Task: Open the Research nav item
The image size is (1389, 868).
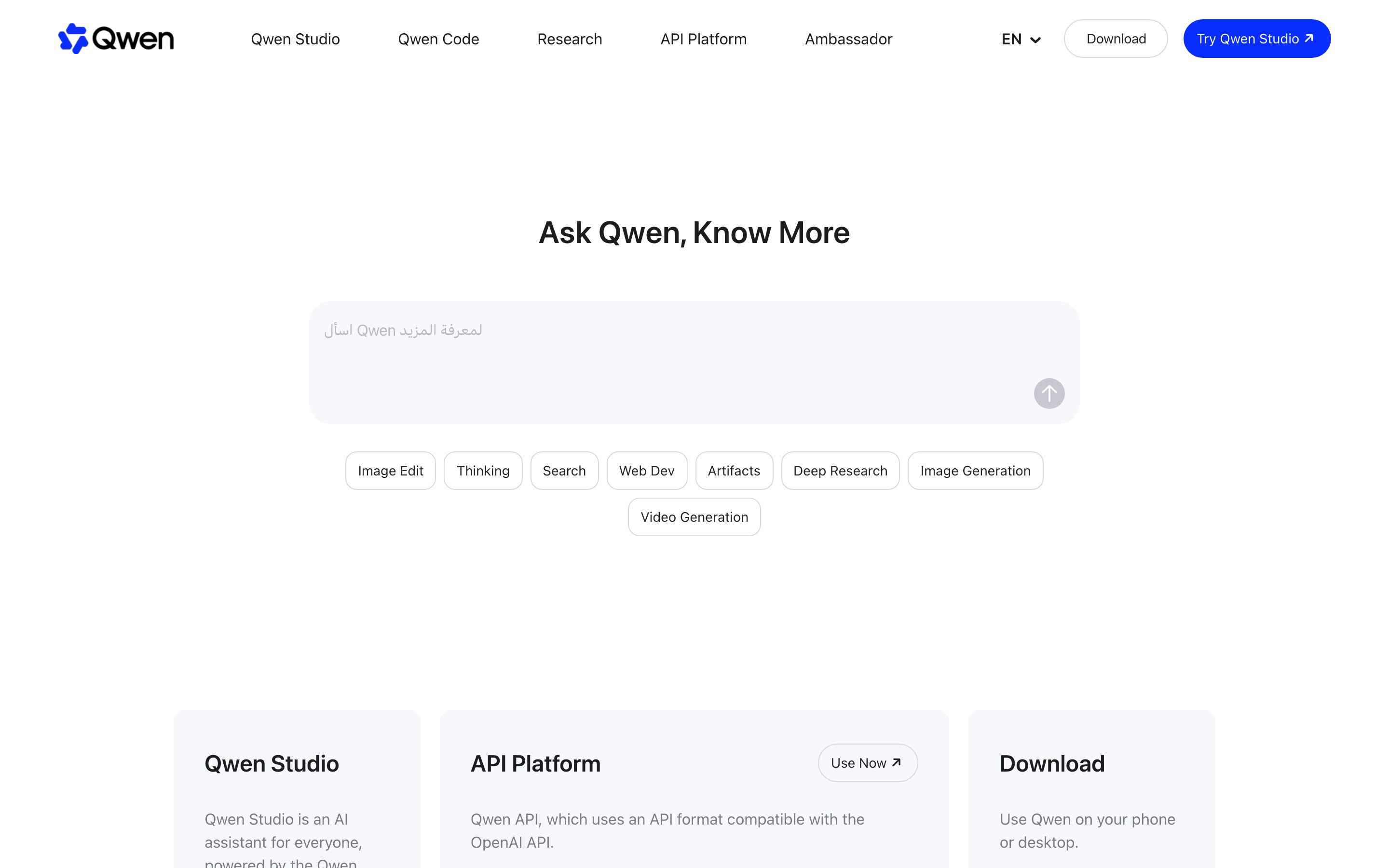Action: click(x=570, y=39)
